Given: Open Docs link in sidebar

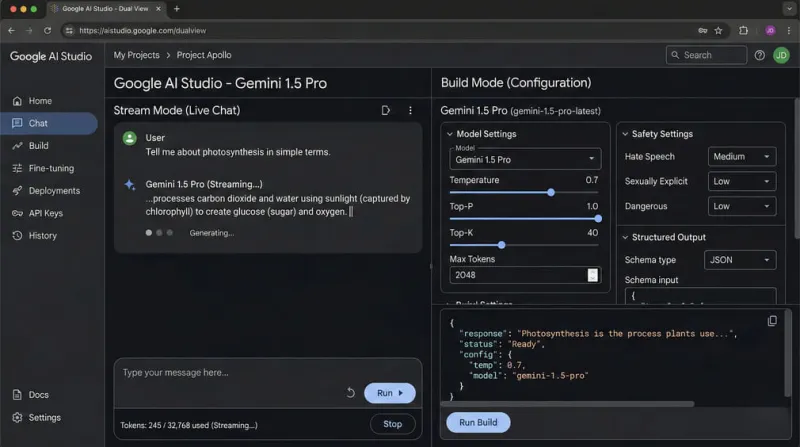Looking at the screenshot, I should pos(49,395).
